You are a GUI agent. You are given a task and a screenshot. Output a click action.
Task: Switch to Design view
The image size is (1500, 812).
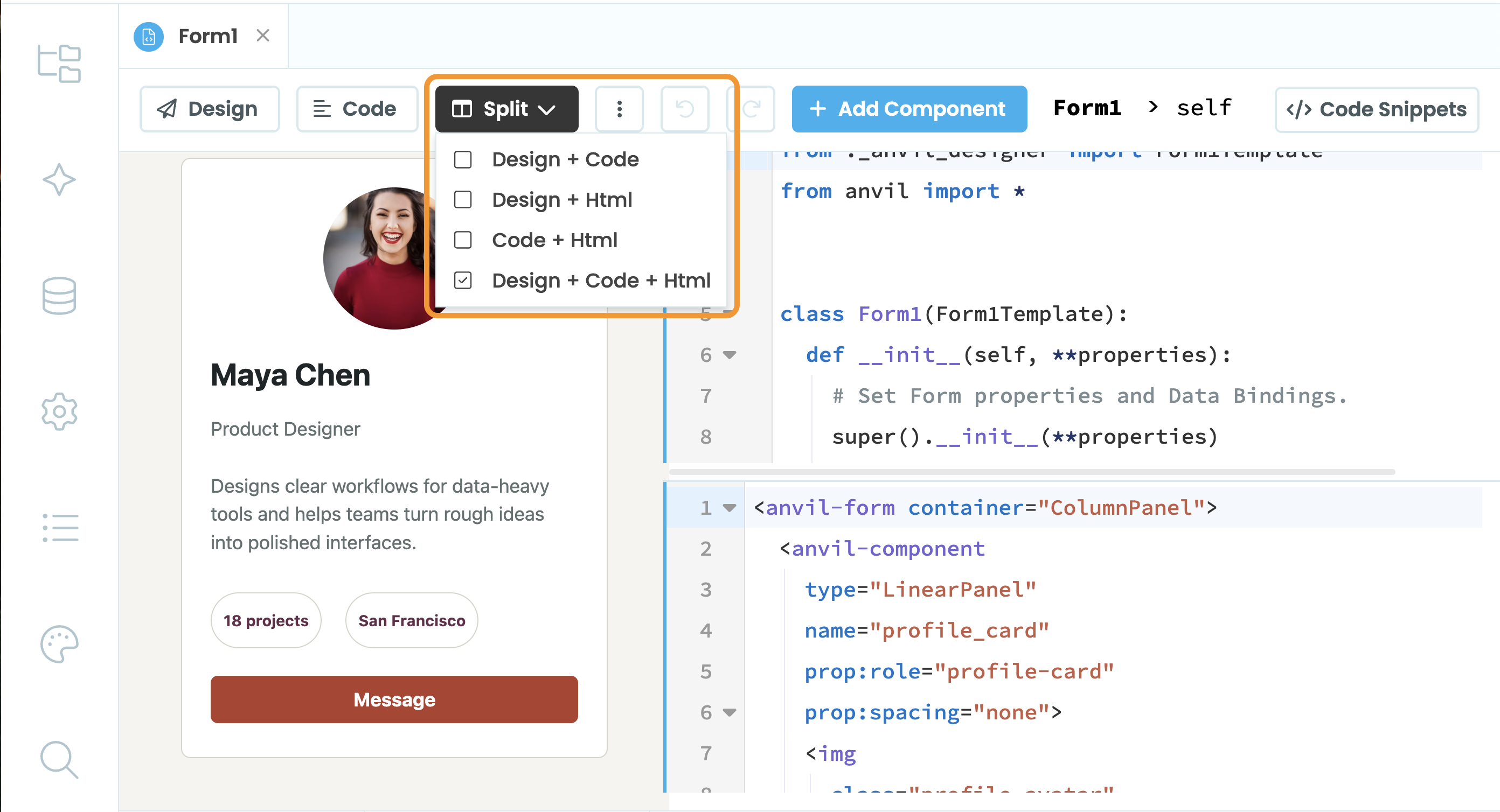coord(210,109)
